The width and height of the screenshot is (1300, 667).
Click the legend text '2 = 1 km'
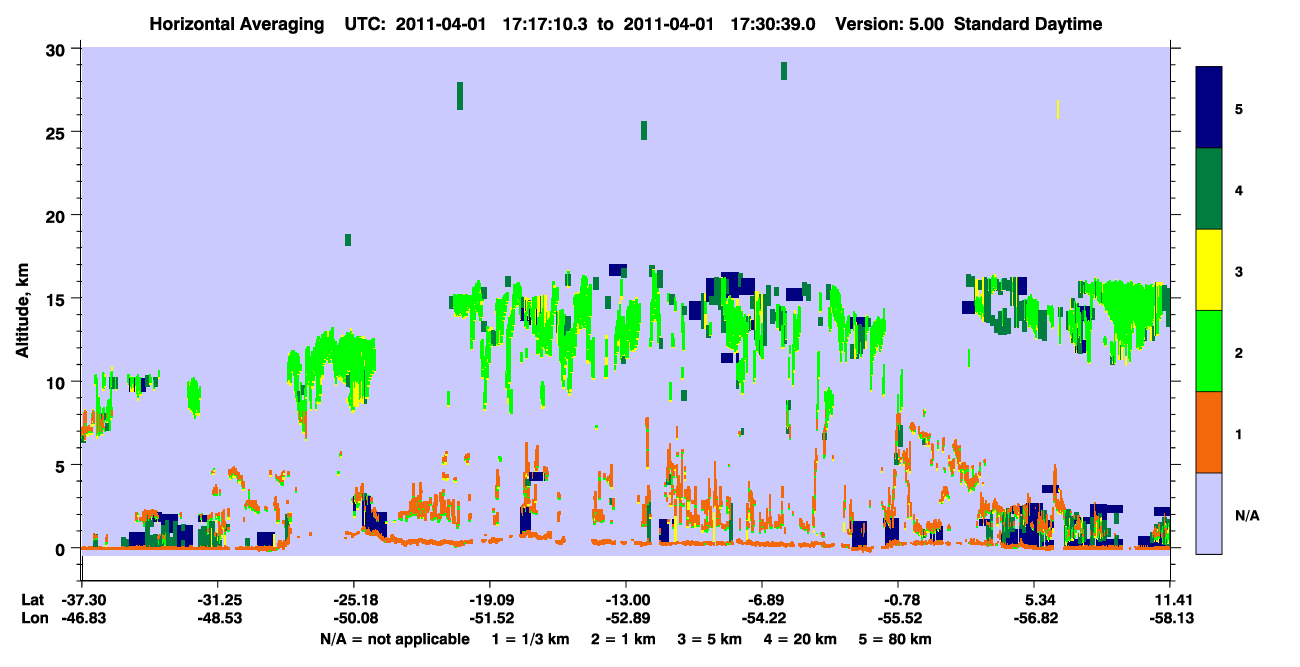coord(625,639)
